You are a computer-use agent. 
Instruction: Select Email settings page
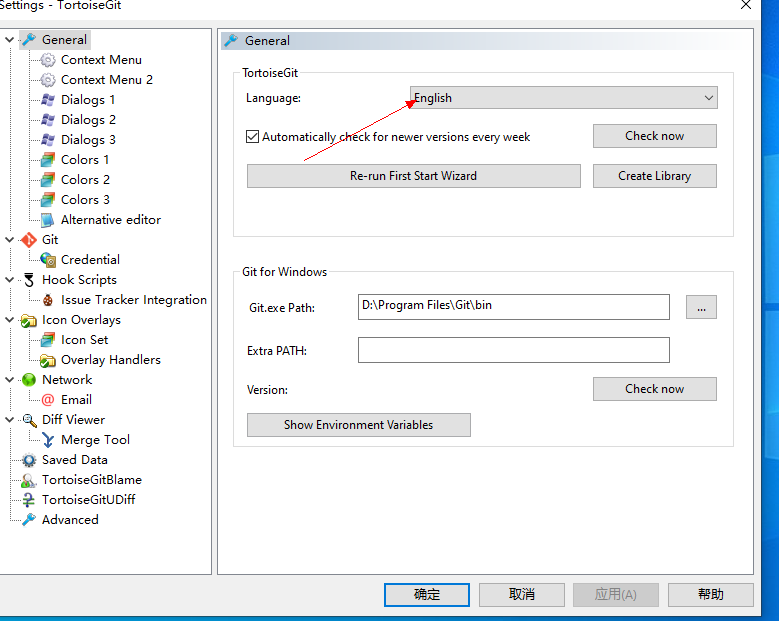pyautogui.click(x=77, y=400)
